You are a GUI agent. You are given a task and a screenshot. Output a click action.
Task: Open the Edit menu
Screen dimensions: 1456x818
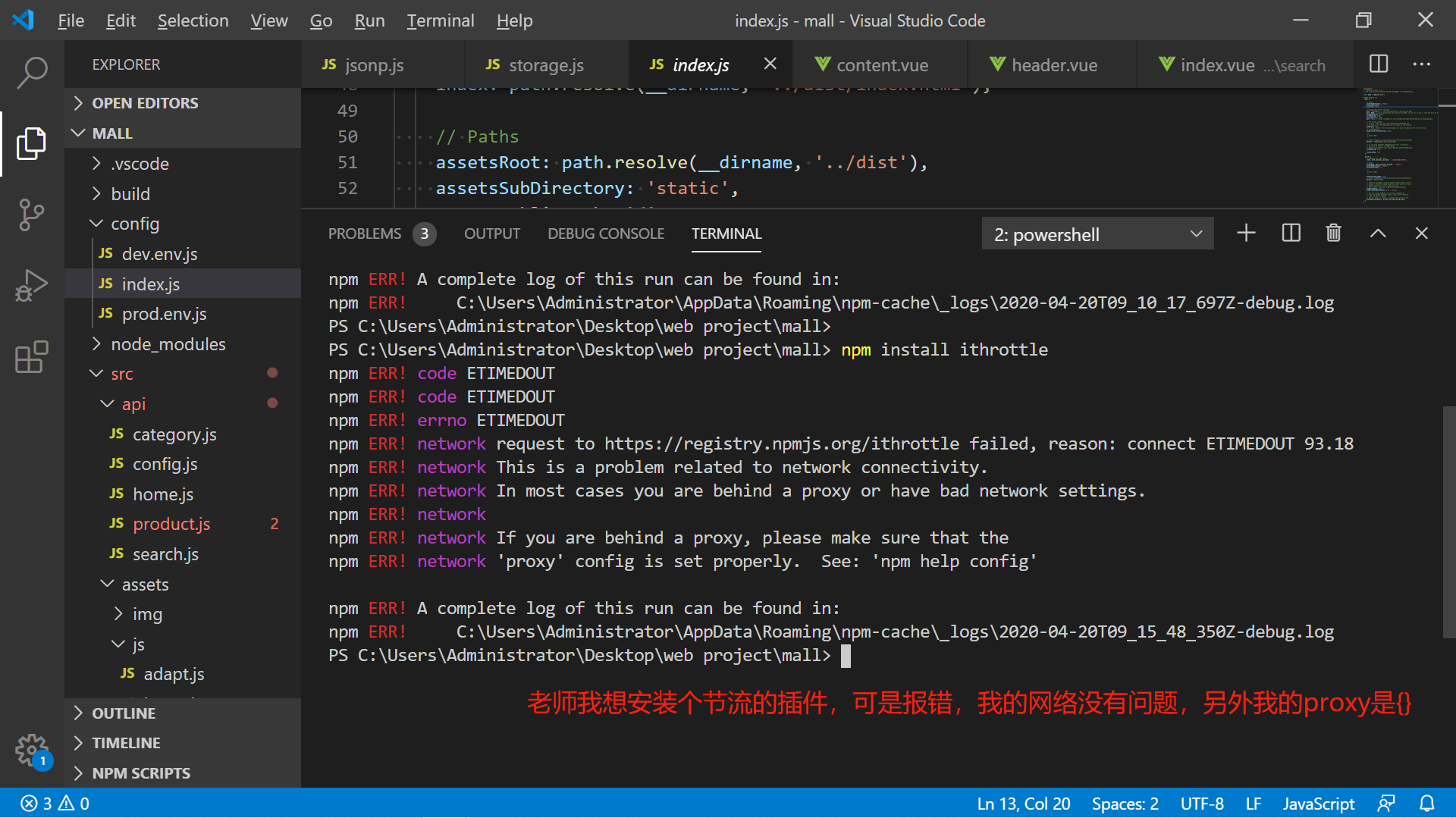pos(121,20)
